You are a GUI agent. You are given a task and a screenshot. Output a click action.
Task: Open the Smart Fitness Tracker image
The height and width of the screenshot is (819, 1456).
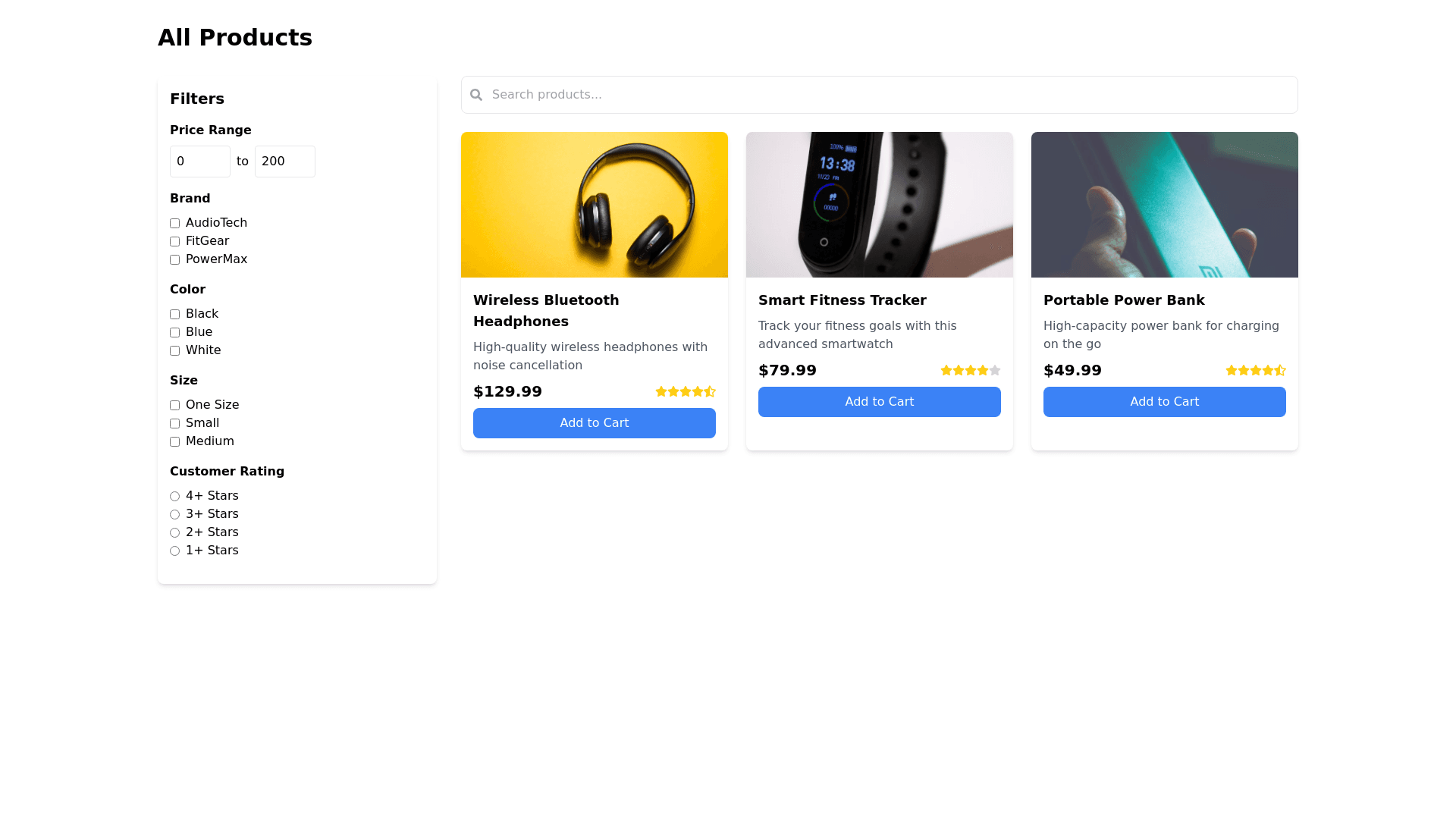(880, 205)
